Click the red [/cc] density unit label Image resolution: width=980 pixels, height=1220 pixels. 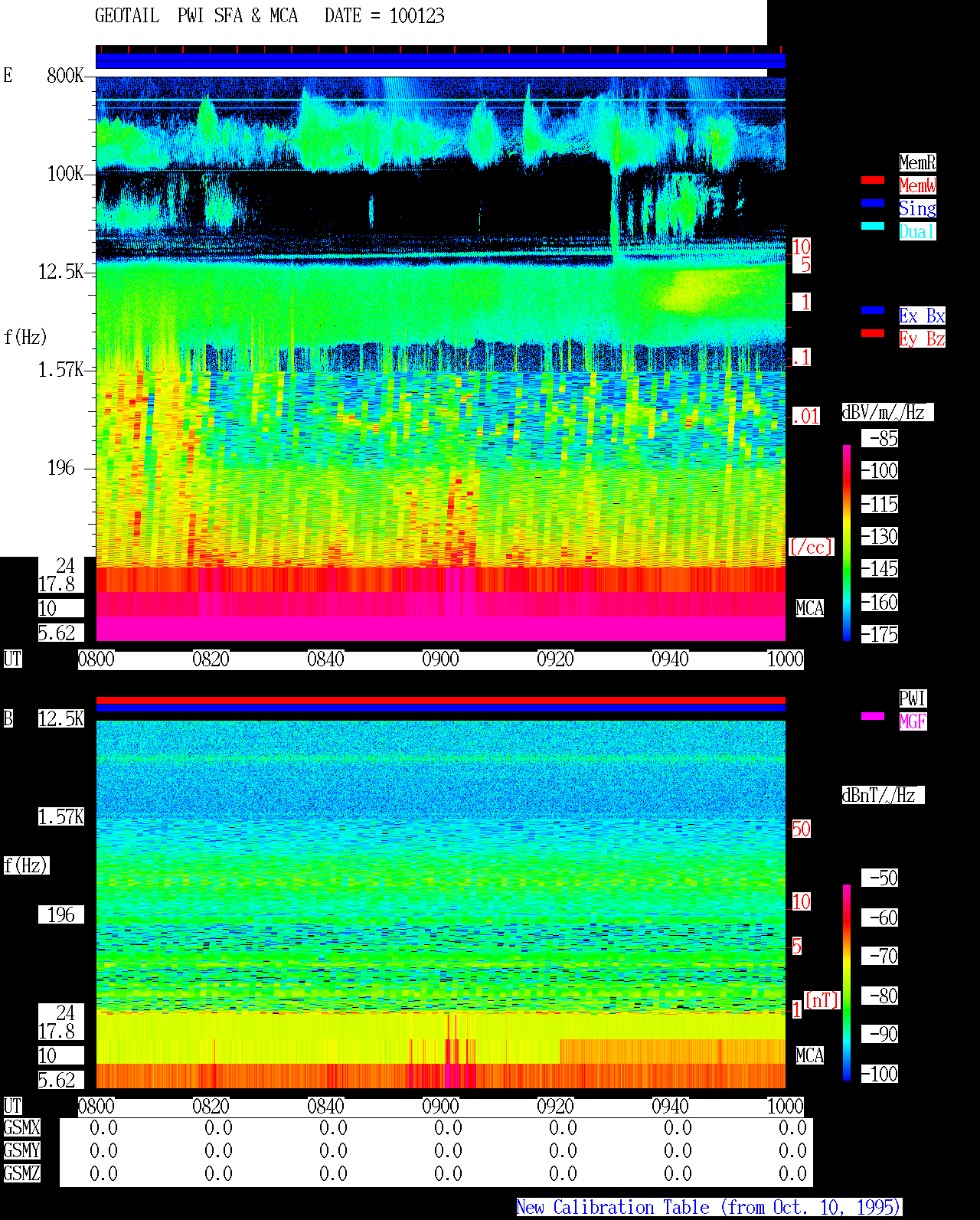tap(811, 547)
